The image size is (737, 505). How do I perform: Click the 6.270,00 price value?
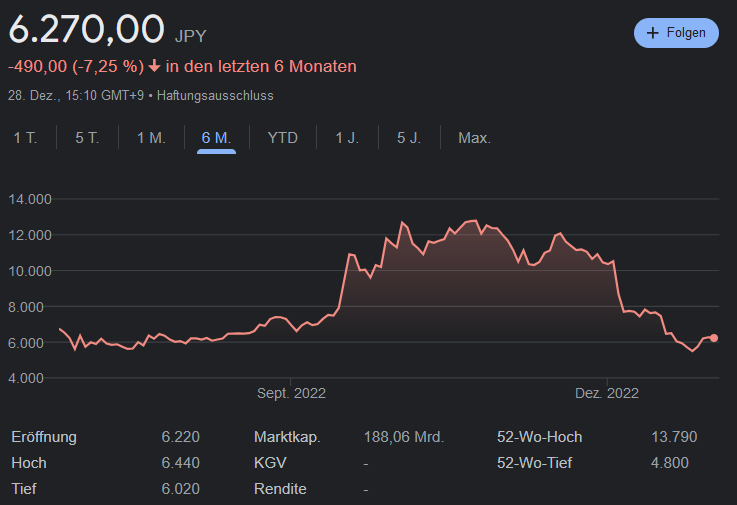coord(86,28)
